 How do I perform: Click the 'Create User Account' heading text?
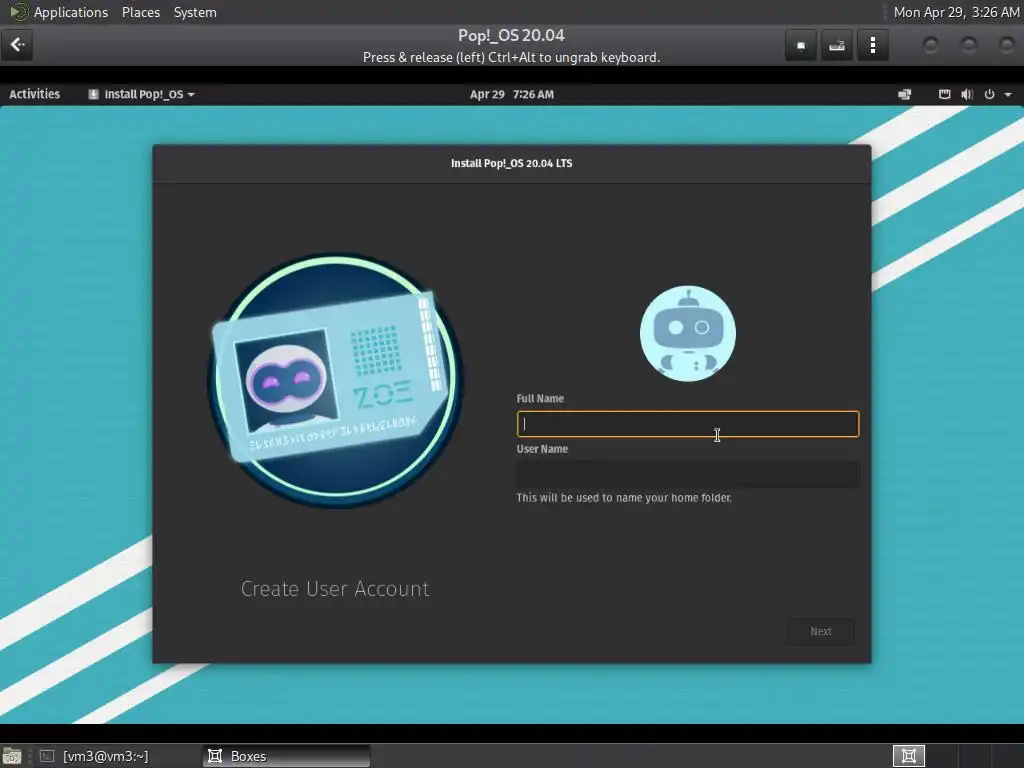pos(335,589)
